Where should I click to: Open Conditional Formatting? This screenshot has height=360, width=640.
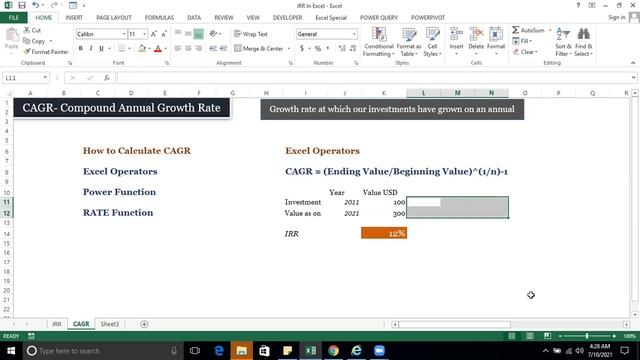click(379, 42)
